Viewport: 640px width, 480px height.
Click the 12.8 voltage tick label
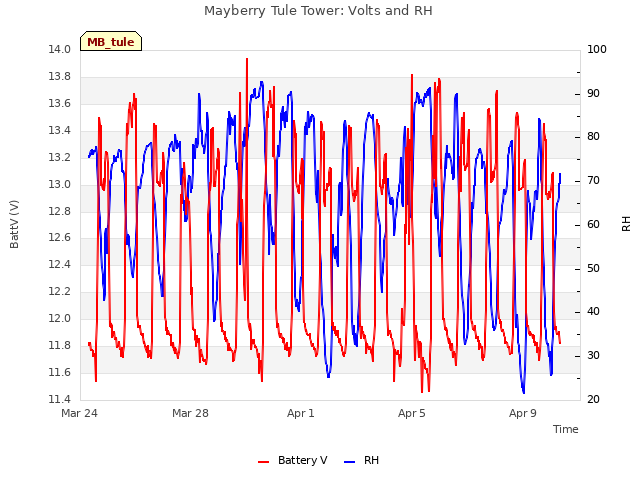60,211
